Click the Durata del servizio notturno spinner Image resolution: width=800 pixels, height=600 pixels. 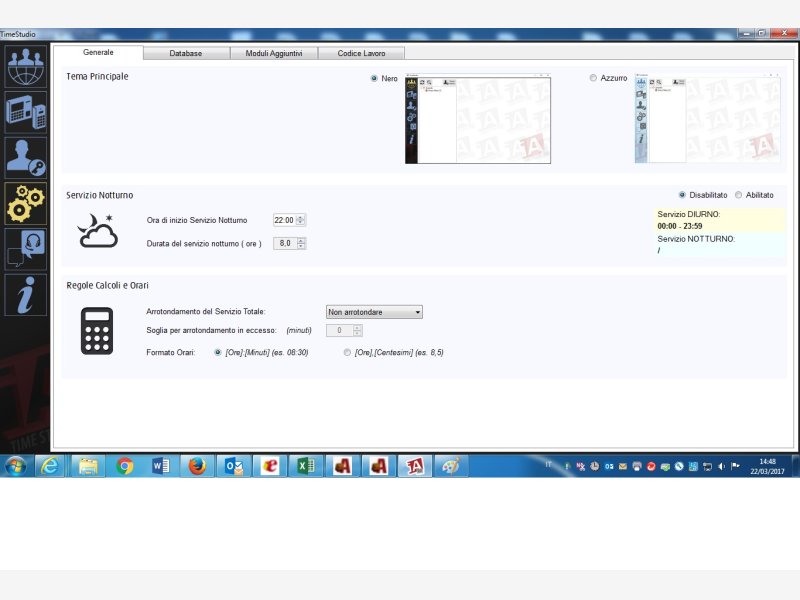(x=301, y=243)
